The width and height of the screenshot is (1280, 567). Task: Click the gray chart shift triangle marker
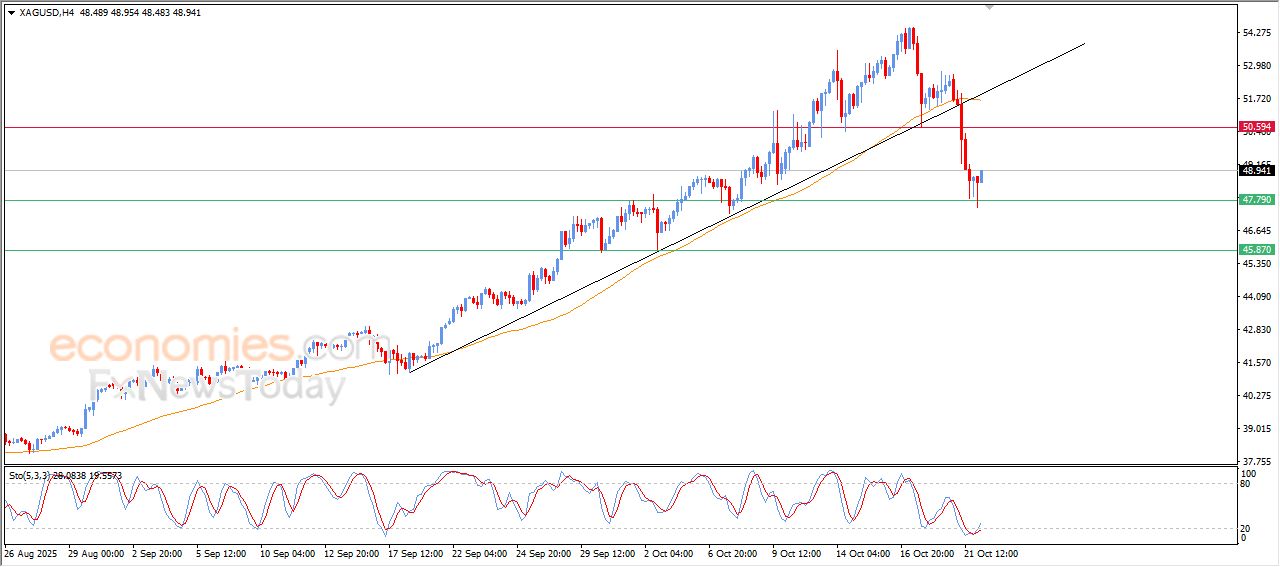(990, 7)
